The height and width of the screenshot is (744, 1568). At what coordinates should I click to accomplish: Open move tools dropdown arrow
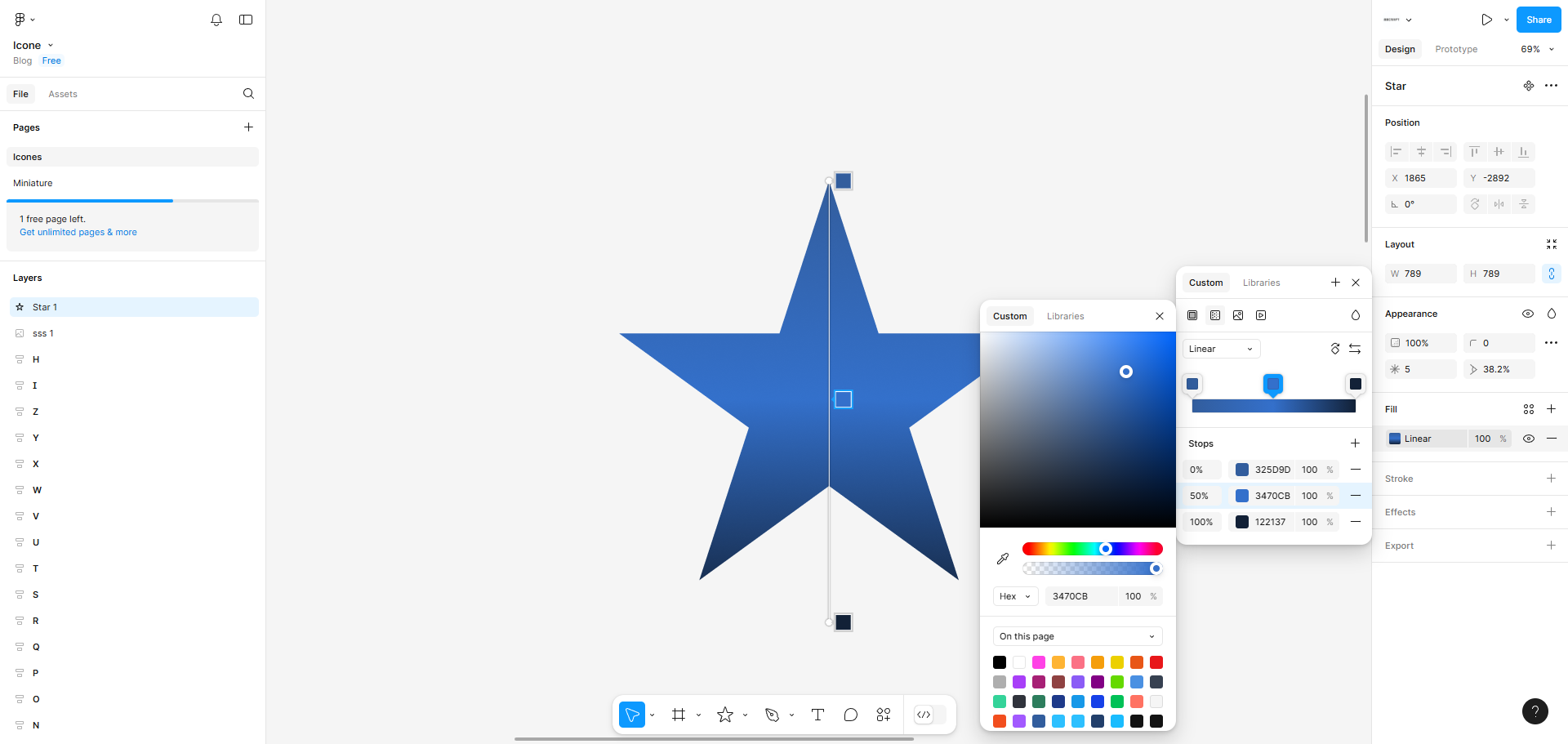pos(652,715)
